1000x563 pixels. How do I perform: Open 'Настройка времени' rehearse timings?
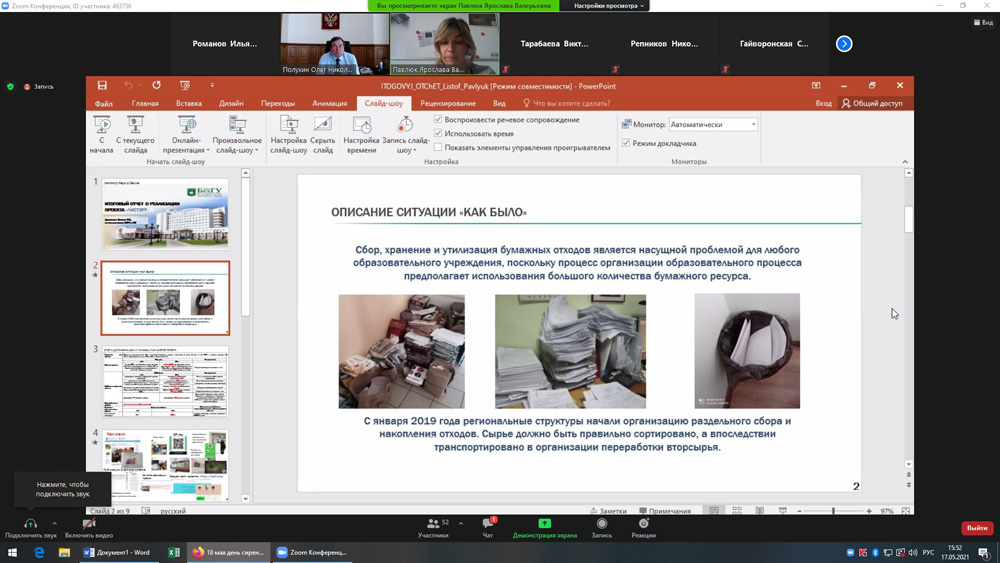click(x=362, y=125)
